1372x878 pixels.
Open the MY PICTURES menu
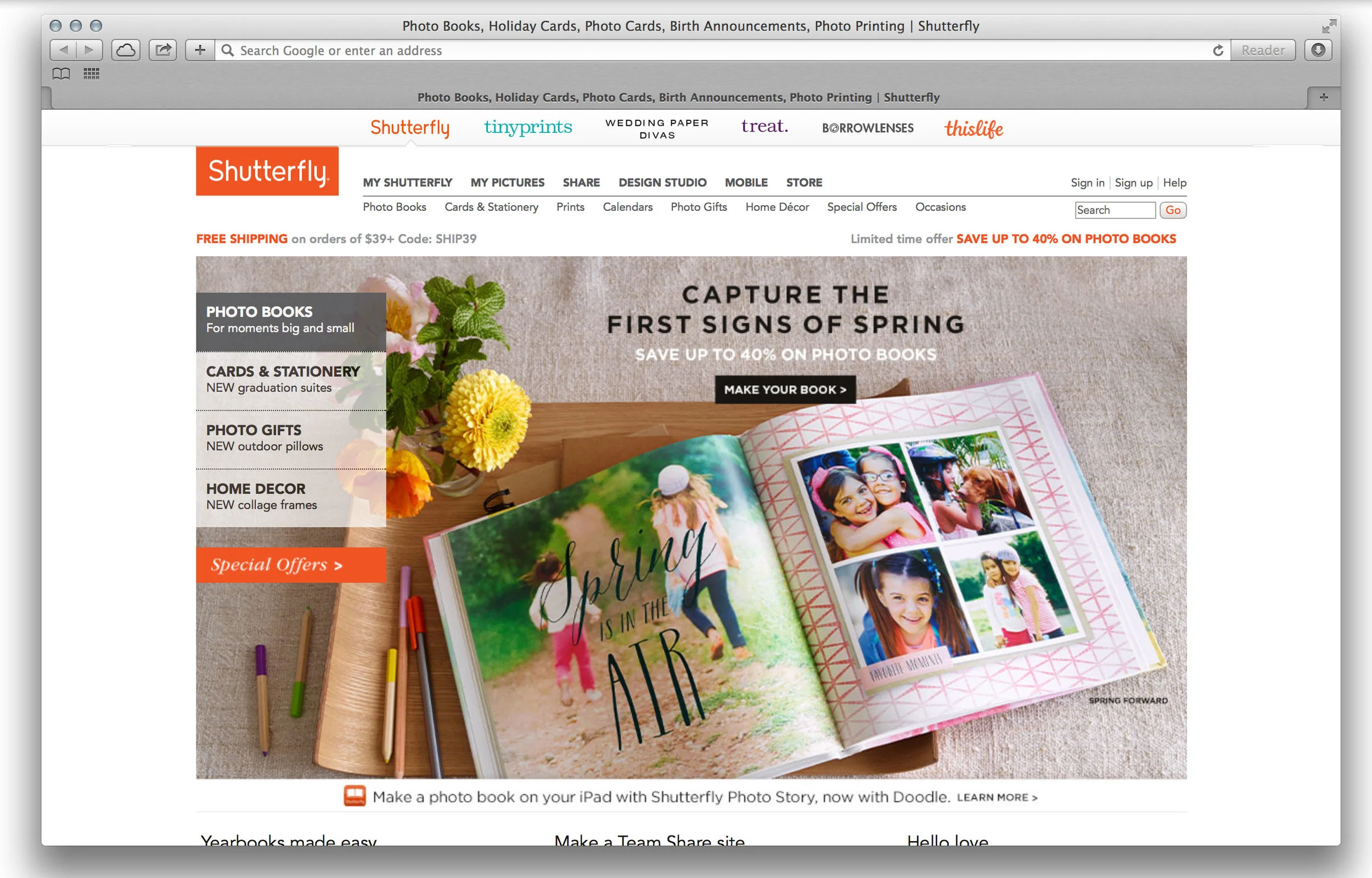507,182
